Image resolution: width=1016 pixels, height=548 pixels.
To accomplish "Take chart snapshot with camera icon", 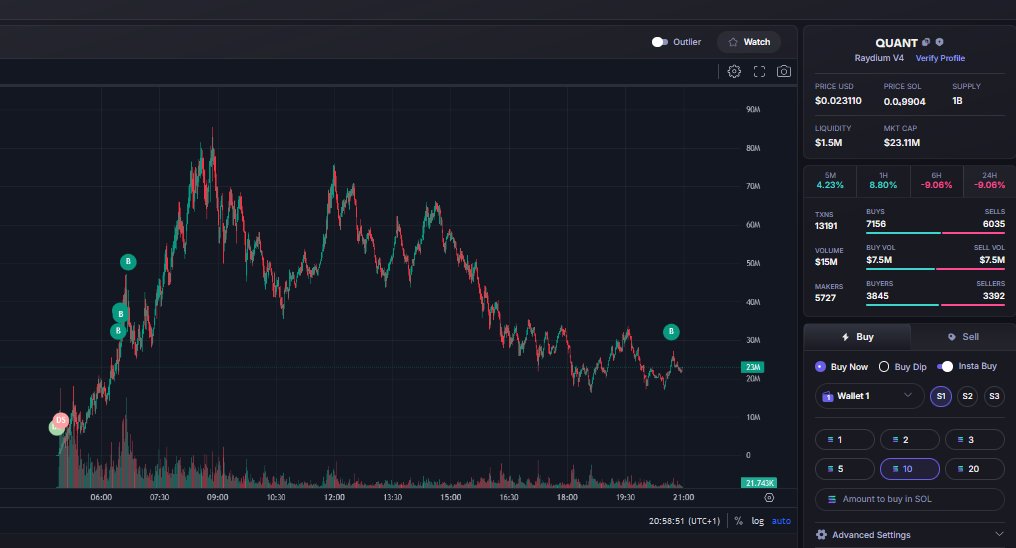I will click(x=784, y=71).
